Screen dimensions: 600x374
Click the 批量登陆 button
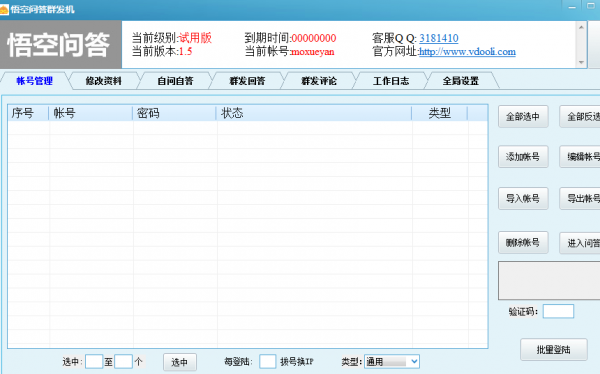[x=554, y=349]
